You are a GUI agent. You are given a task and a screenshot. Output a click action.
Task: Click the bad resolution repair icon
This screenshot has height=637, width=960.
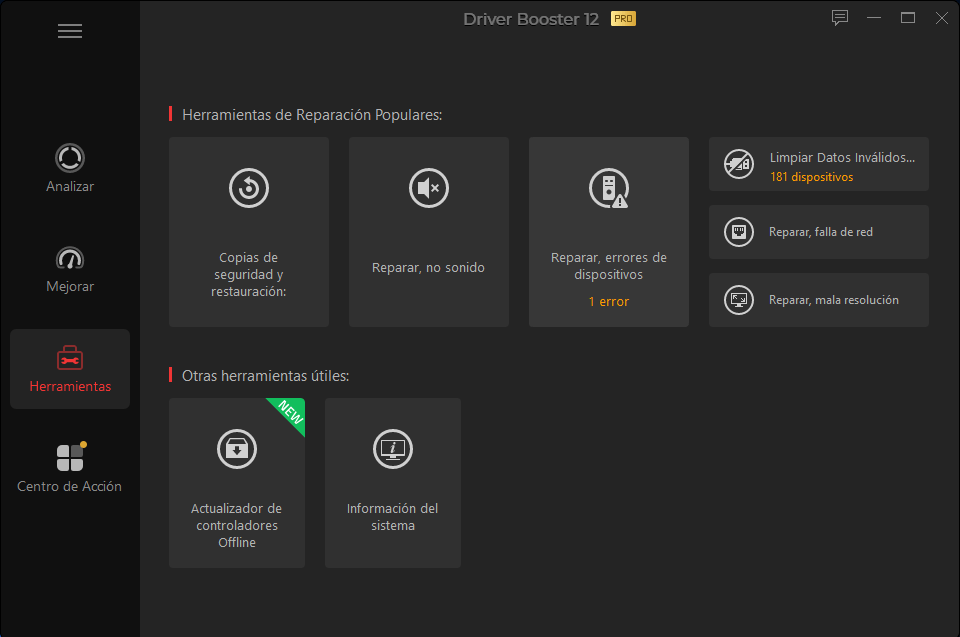point(739,300)
